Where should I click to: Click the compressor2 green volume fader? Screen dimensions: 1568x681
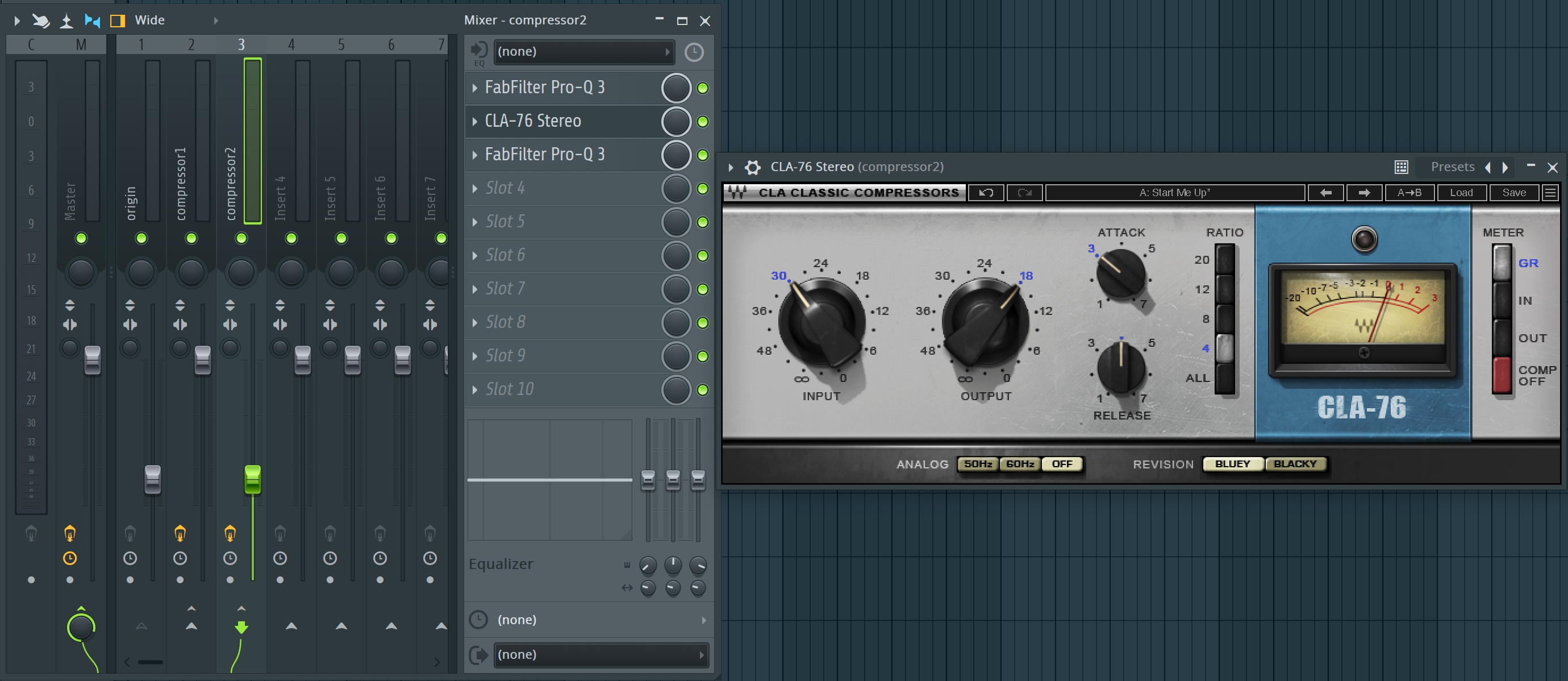253,479
